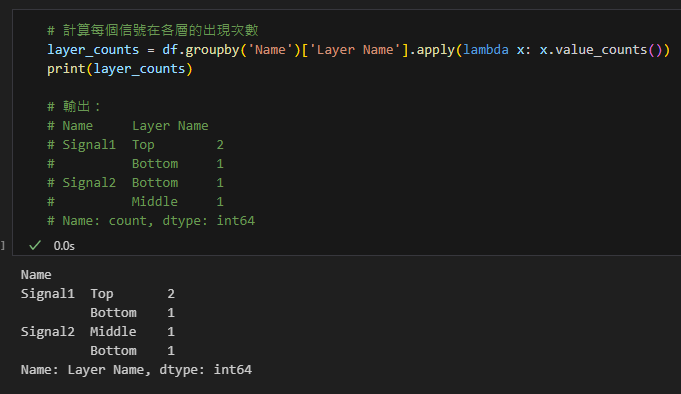Viewport: 681px width, 394px height.
Task: Click the 'Name: Layer Name, dtype: int64' output line
Action: click(136, 370)
